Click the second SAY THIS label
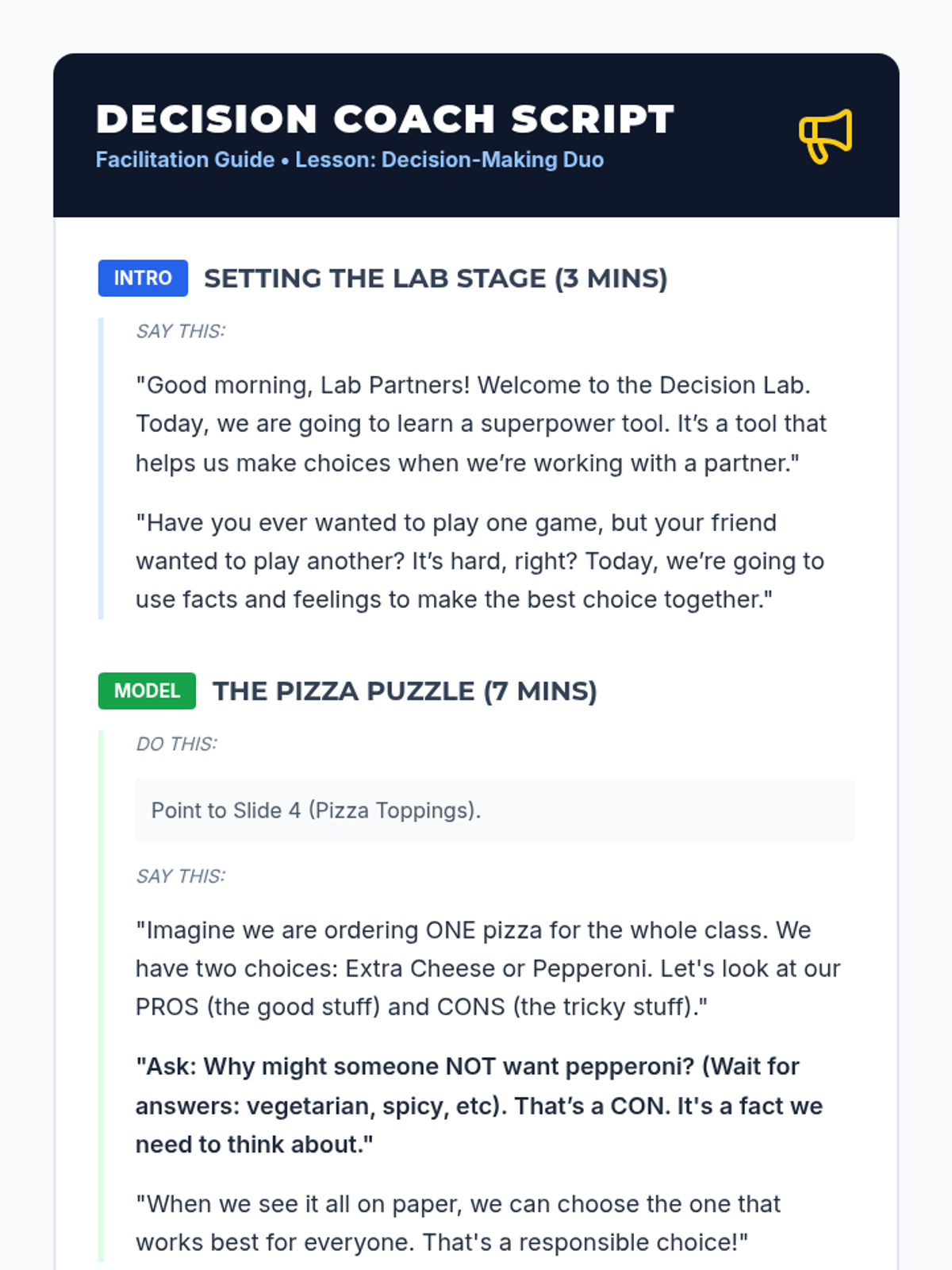 (x=181, y=876)
